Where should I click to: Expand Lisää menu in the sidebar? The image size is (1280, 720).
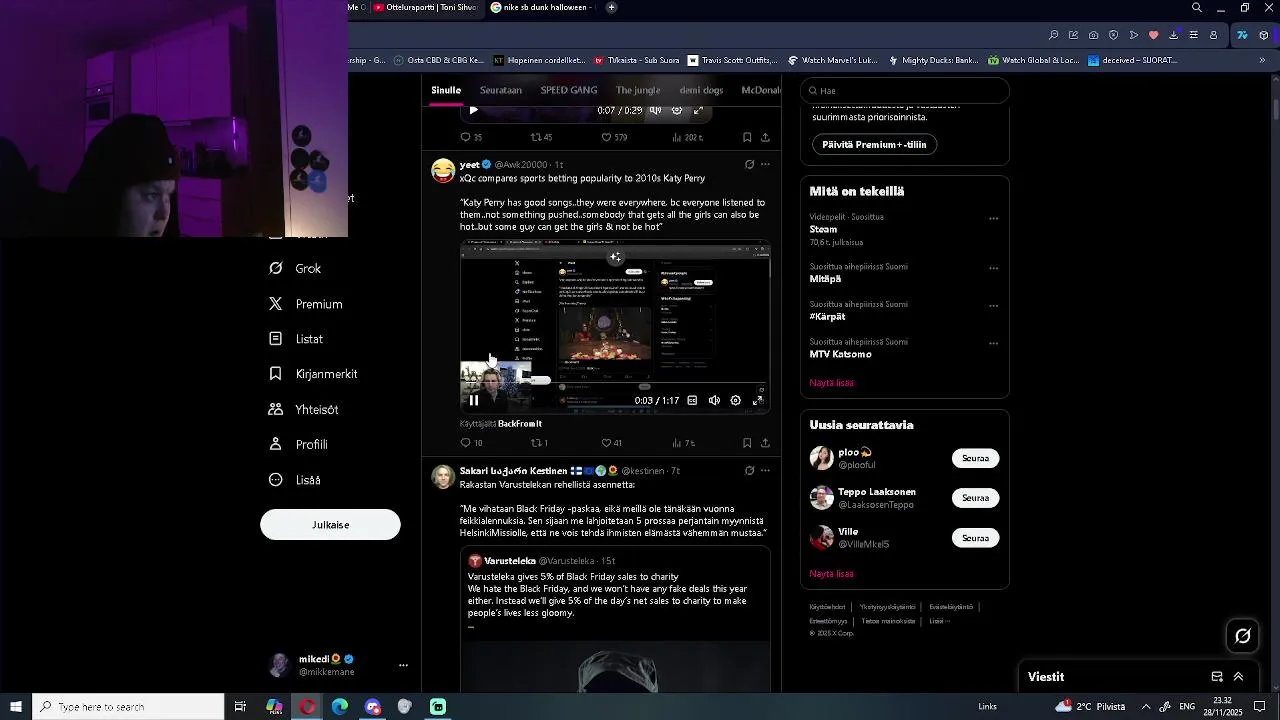(x=294, y=480)
